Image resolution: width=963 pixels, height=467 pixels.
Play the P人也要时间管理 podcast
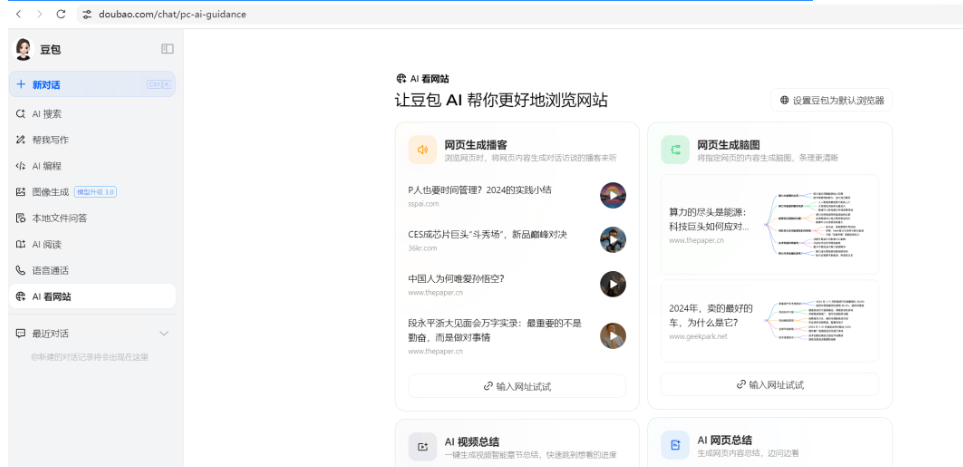pos(613,195)
